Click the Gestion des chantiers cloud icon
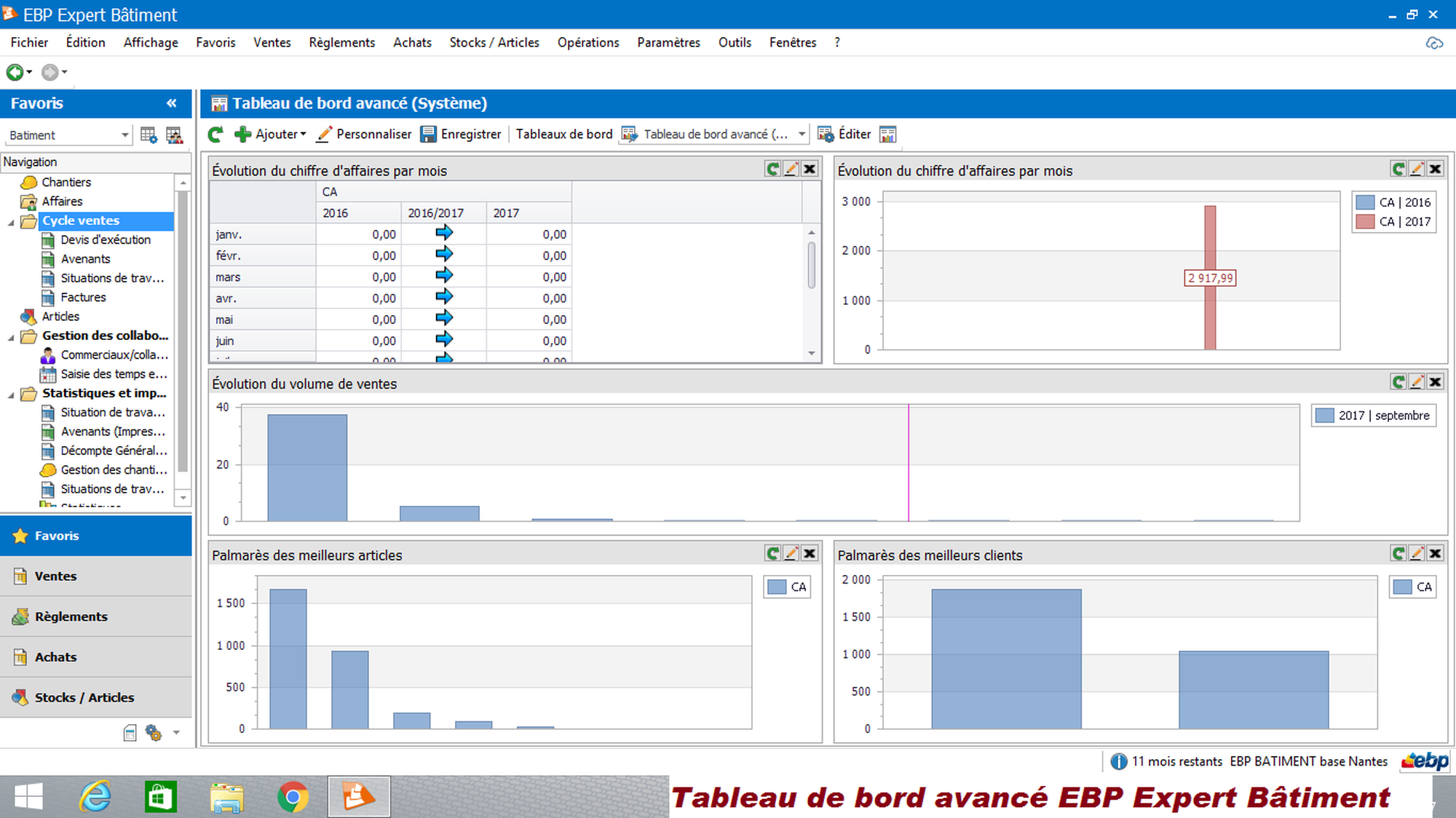The image size is (1456, 818). click(x=48, y=469)
